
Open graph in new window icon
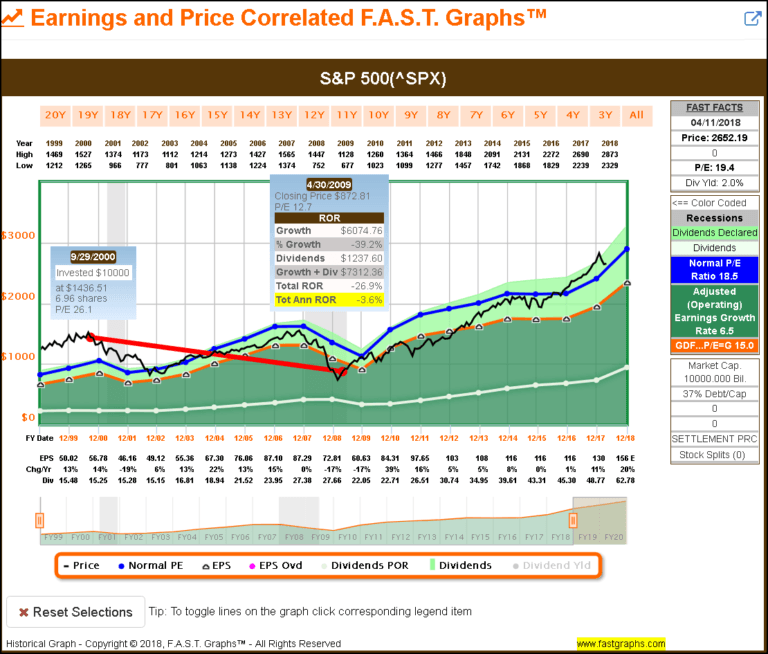753,18
